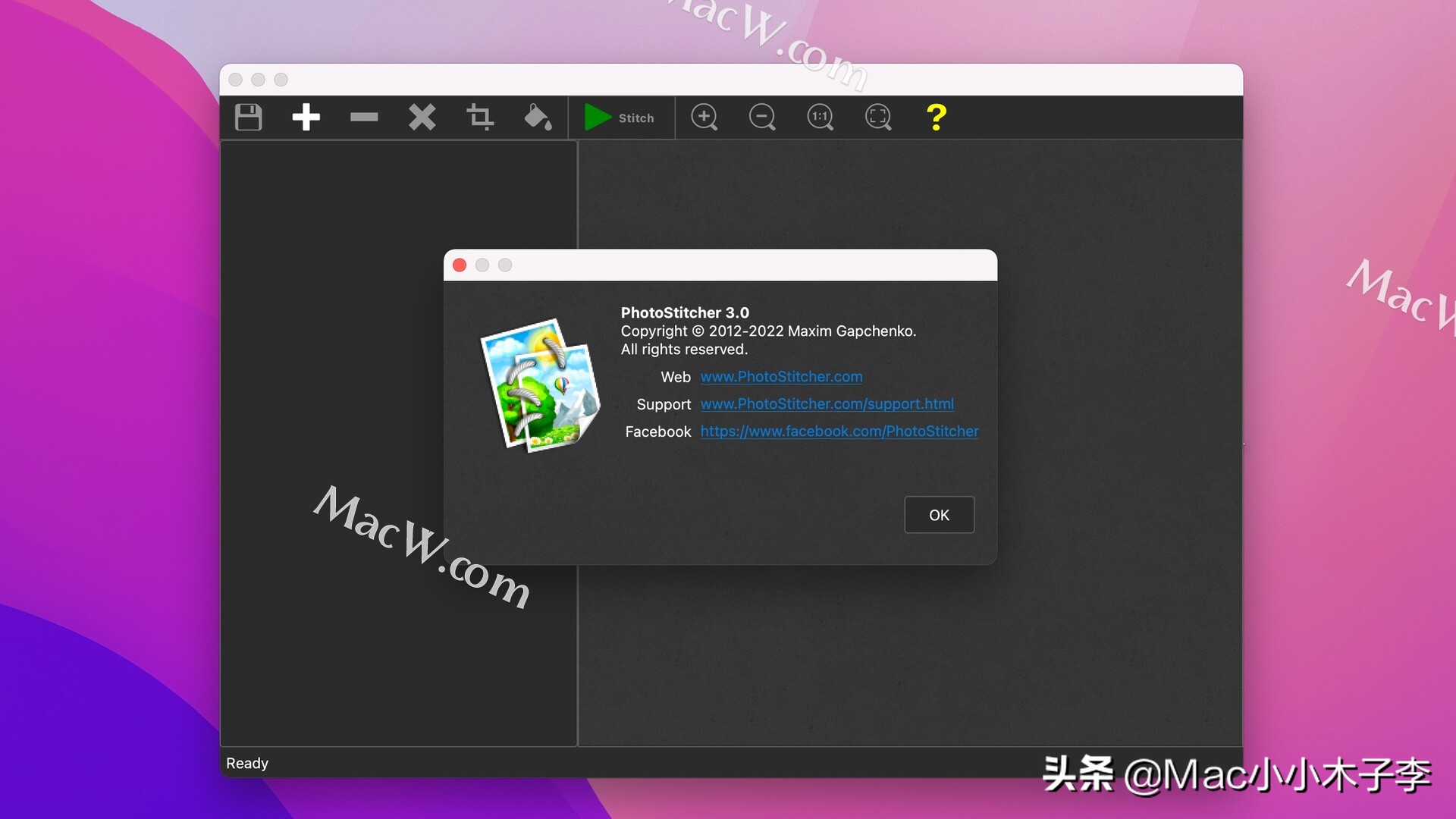Click OK to dismiss the About dialog

[939, 515]
